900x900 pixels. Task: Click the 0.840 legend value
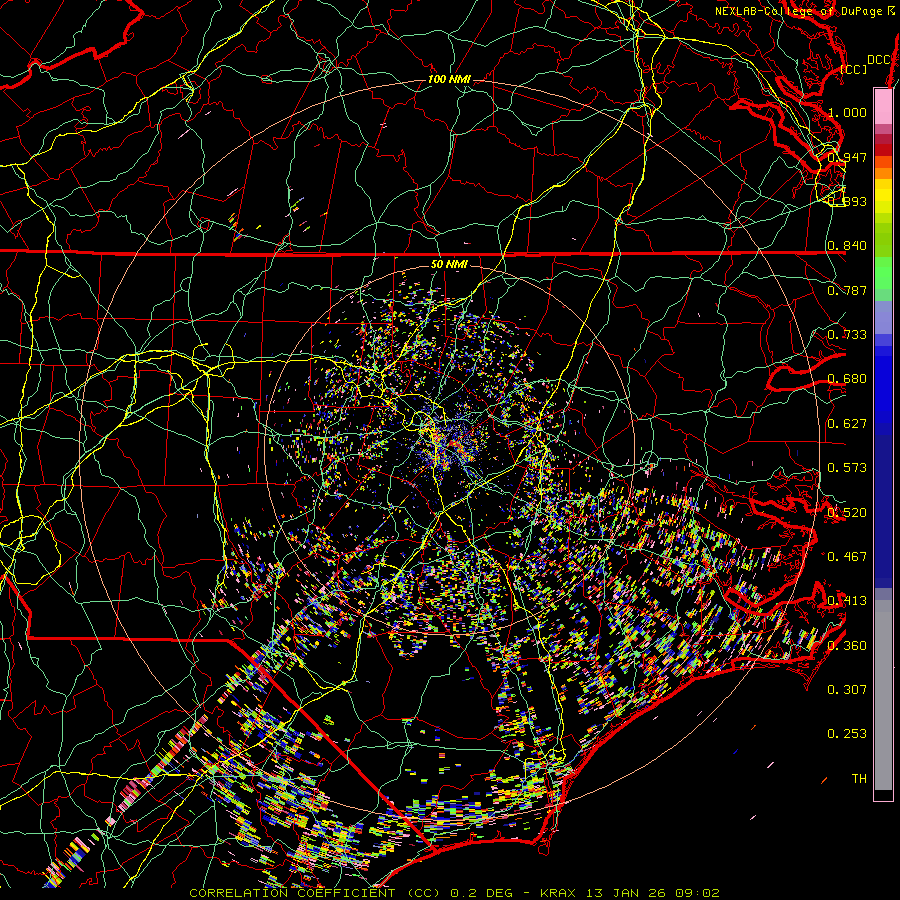[x=847, y=246]
